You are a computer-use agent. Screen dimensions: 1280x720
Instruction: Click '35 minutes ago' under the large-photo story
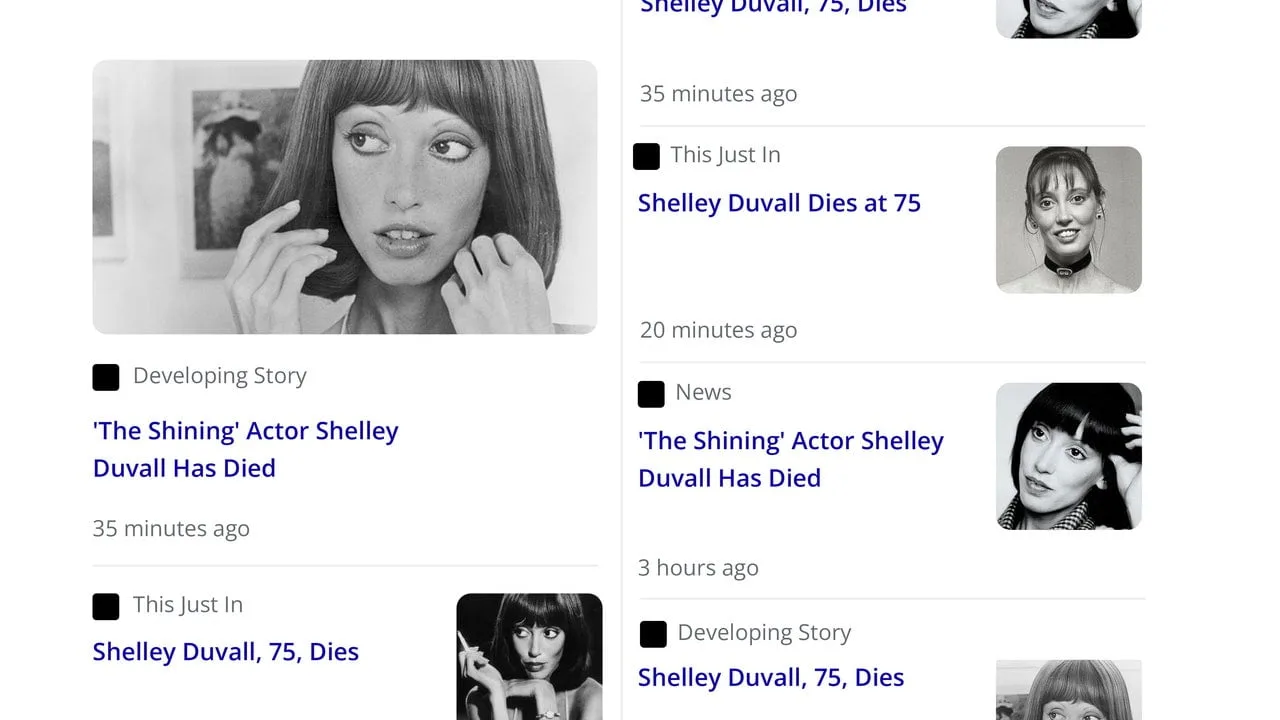coord(171,529)
